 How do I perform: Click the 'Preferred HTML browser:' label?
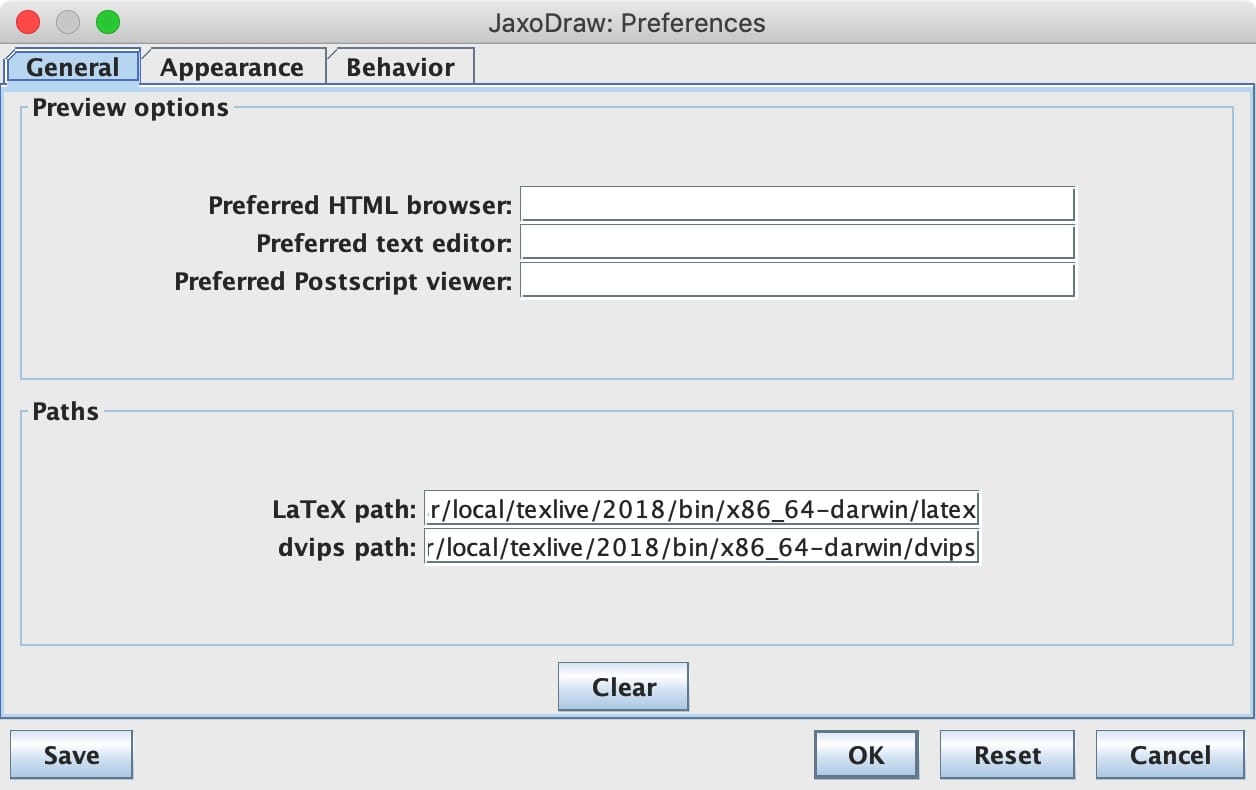point(360,205)
